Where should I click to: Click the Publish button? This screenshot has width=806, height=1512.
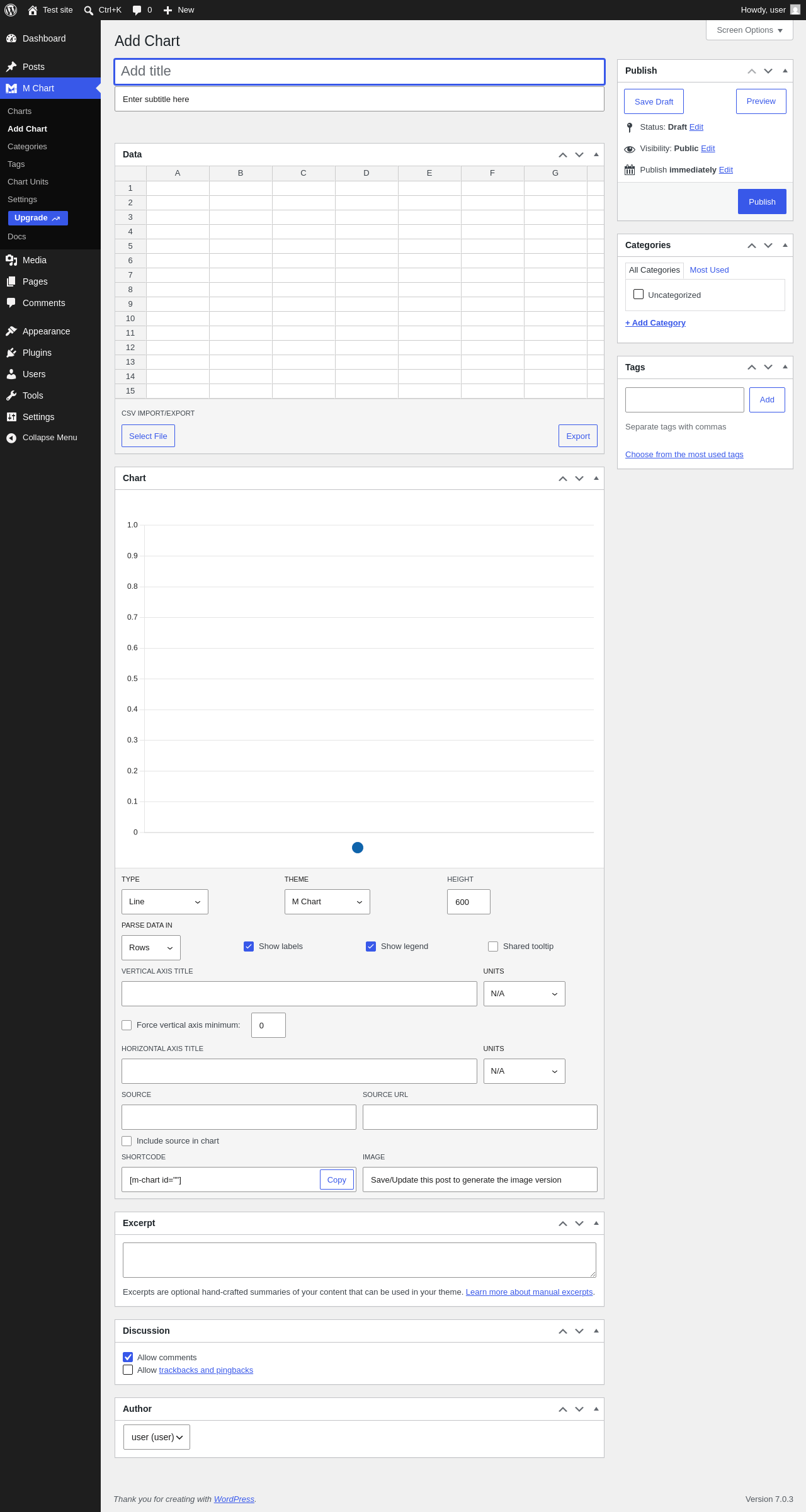762,202
